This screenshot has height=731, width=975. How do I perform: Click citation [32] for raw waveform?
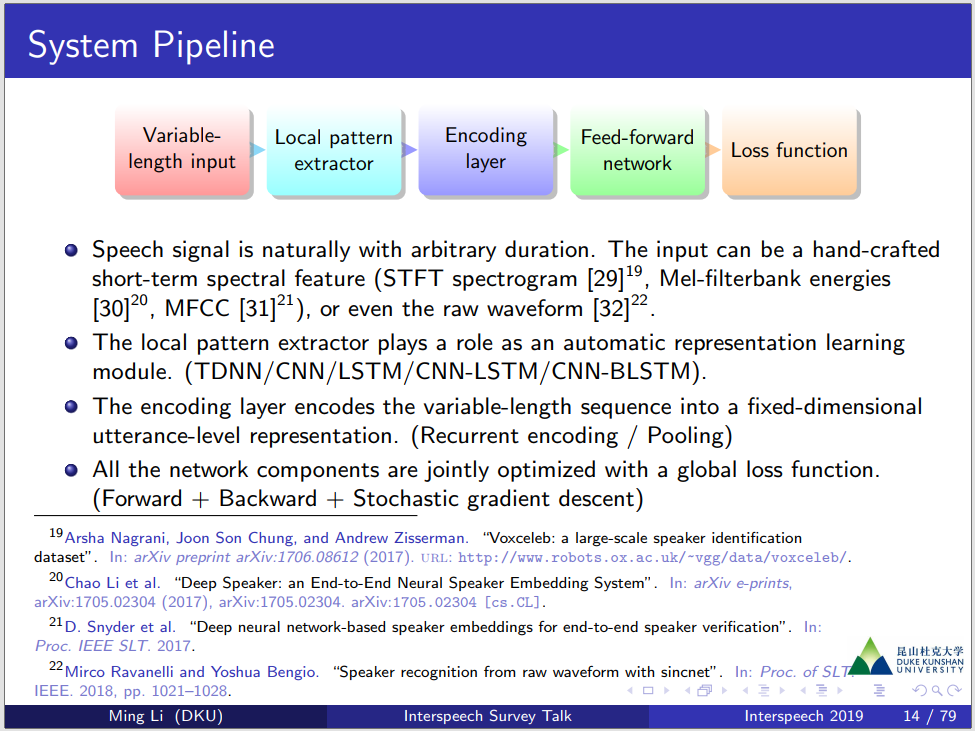611,308
